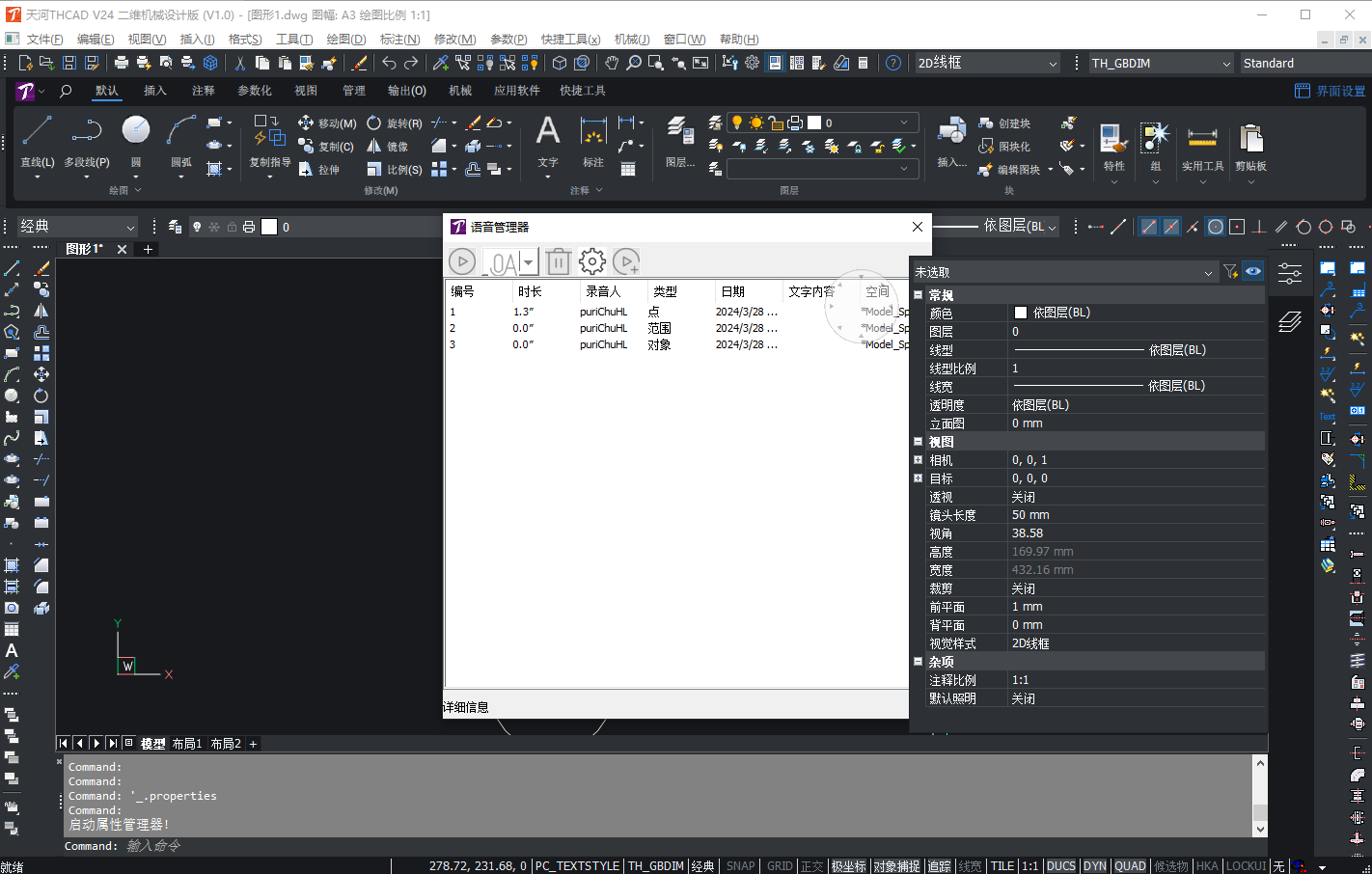Add new drawing tab with plus button

click(148, 249)
